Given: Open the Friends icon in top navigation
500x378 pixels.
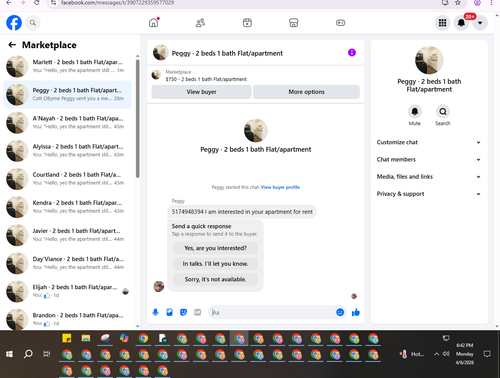Looking at the screenshot, I should click(200, 23).
